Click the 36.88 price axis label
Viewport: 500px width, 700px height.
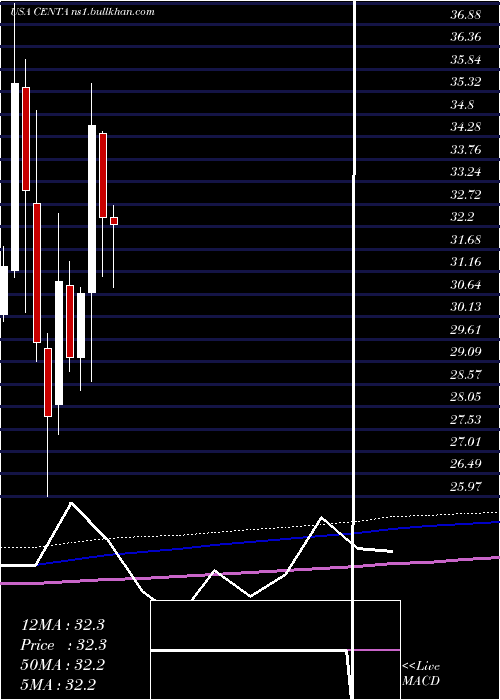tap(466, 15)
